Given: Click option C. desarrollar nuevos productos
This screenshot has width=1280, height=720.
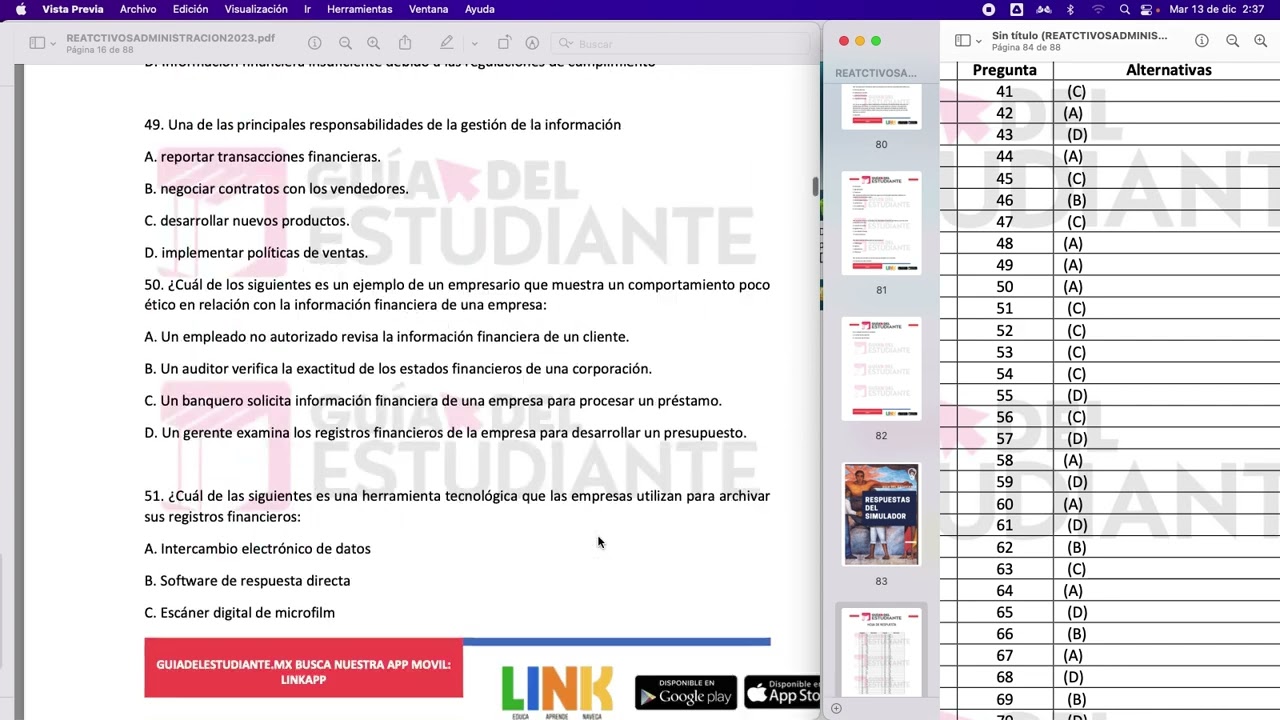Looking at the screenshot, I should coord(247,221).
